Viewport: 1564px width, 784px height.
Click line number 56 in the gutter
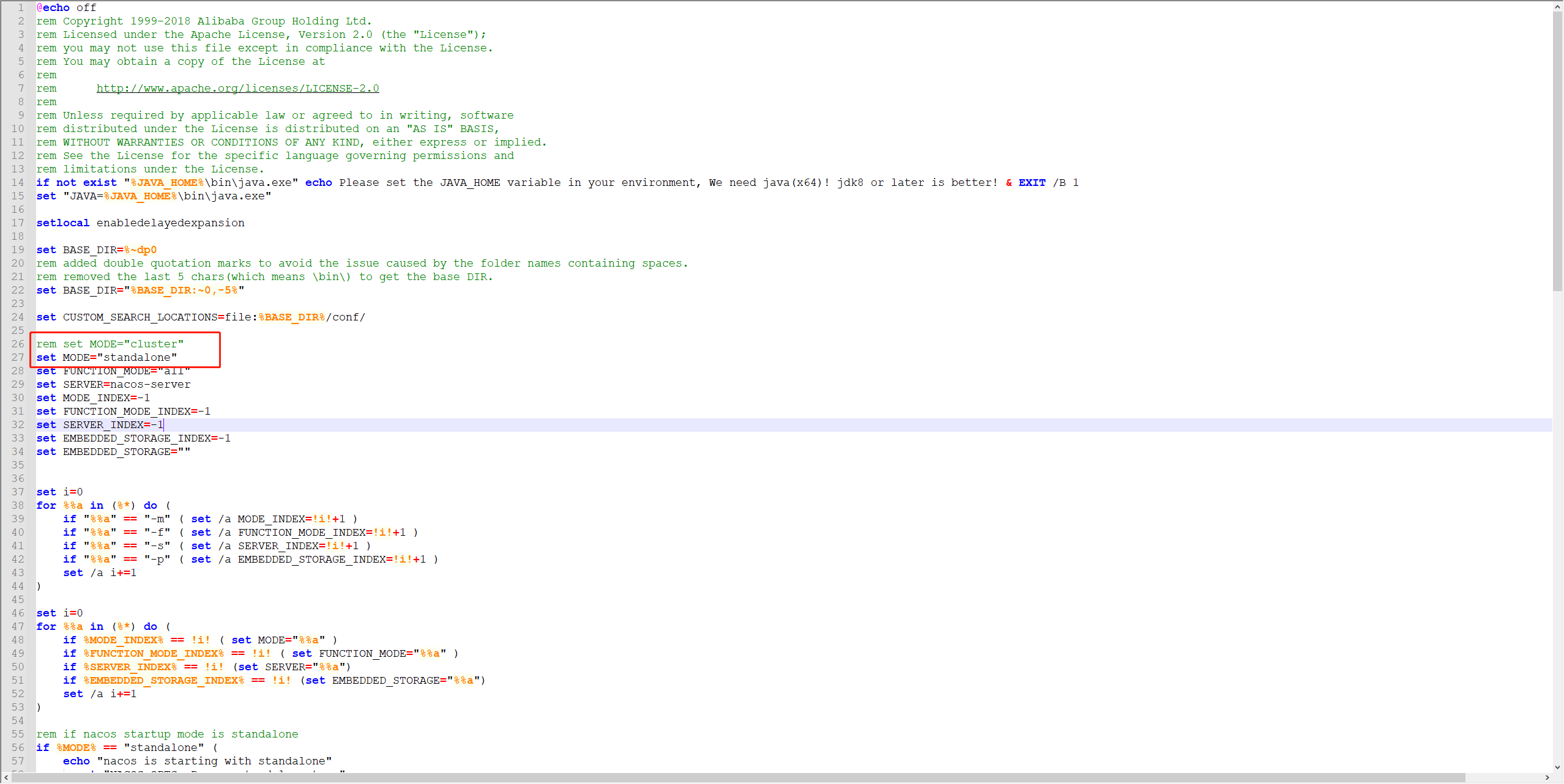[18, 748]
